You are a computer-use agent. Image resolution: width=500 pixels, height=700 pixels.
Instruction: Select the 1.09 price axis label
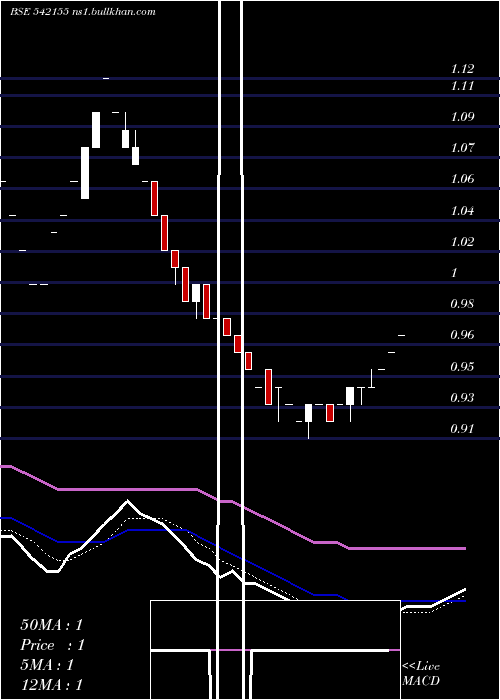coord(462,117)
